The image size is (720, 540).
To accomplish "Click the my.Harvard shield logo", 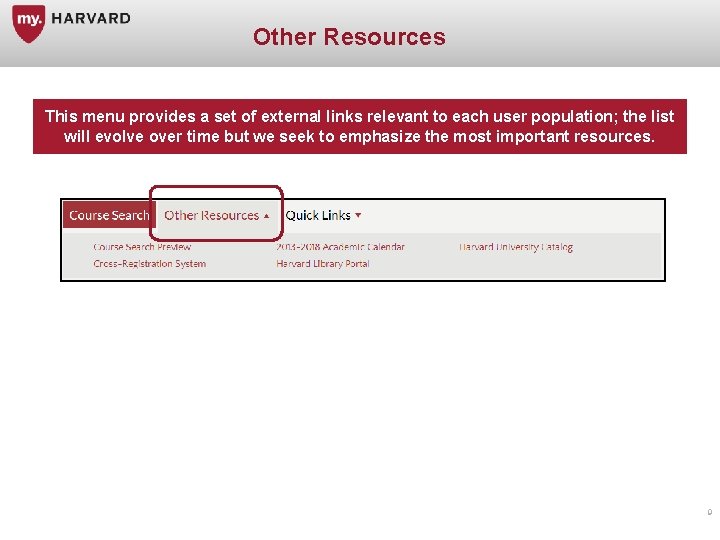I will point(29,23).
